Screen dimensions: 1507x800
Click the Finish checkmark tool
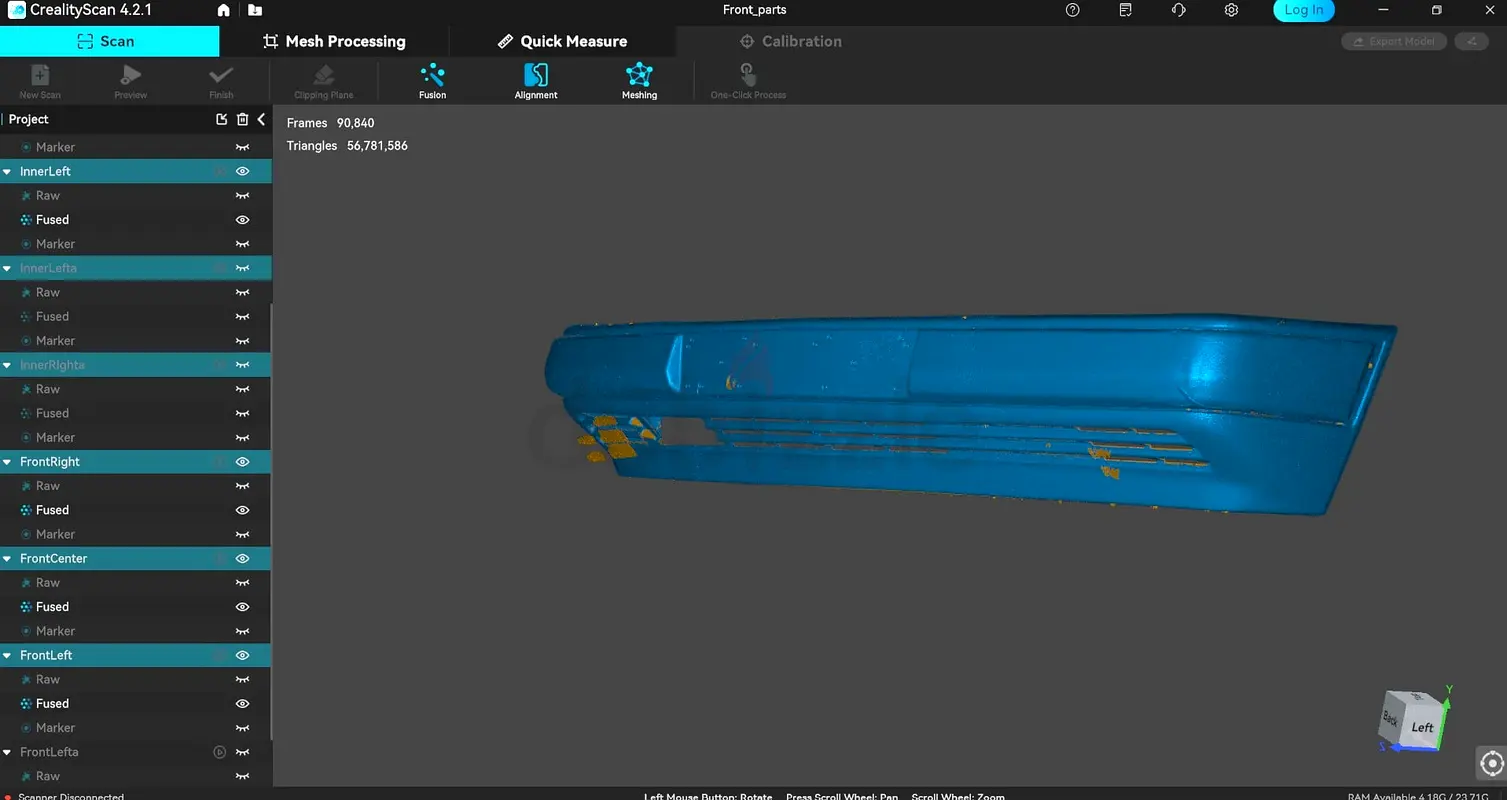pyautogui.click(x=221, y=81)
